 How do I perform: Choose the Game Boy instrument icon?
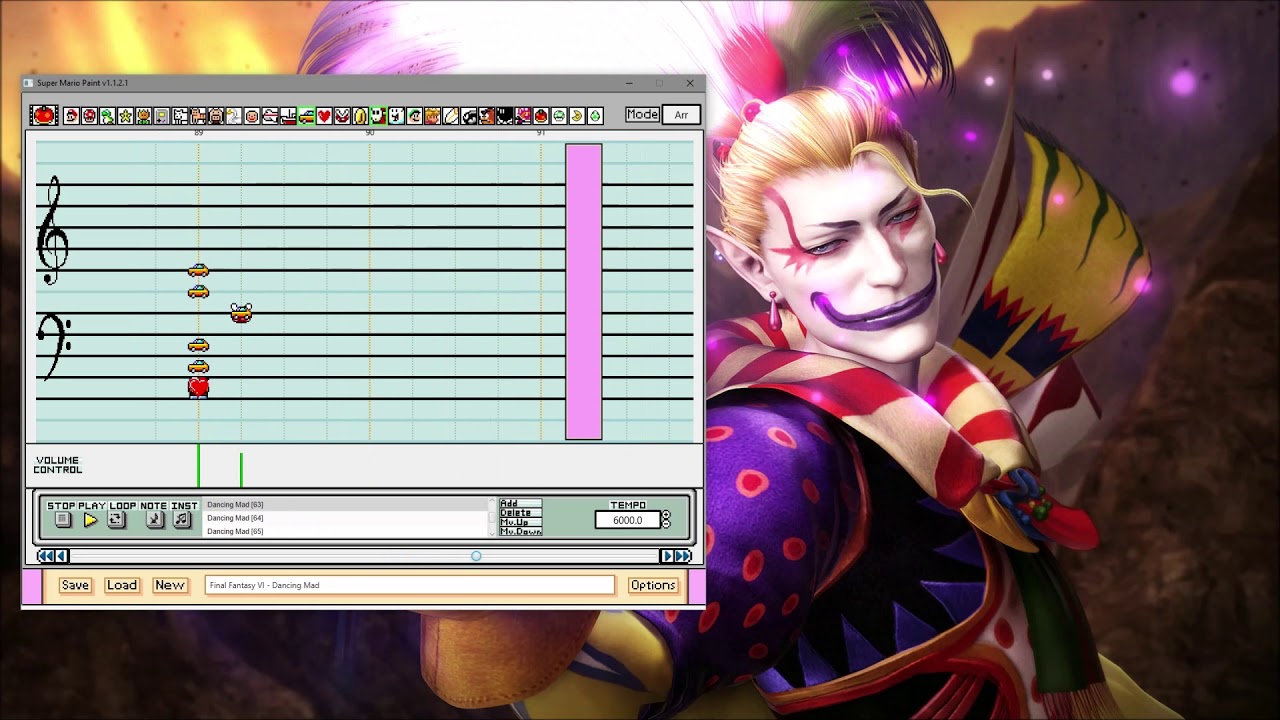coord(161,116)
